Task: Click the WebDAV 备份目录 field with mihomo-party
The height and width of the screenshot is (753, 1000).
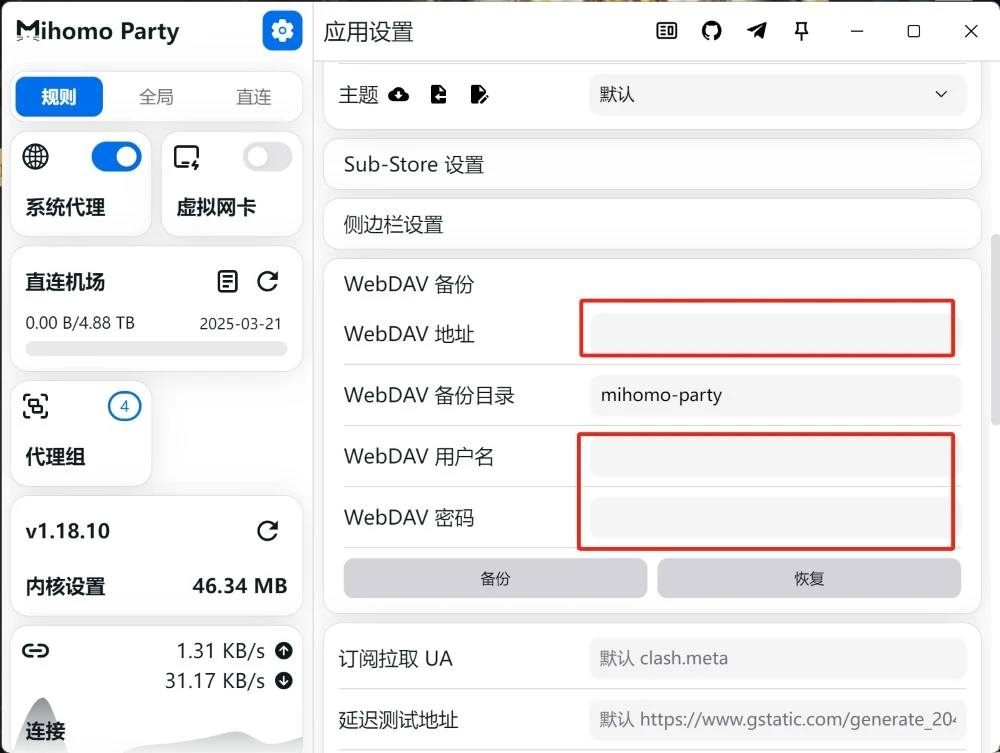Action: (776, 395)
